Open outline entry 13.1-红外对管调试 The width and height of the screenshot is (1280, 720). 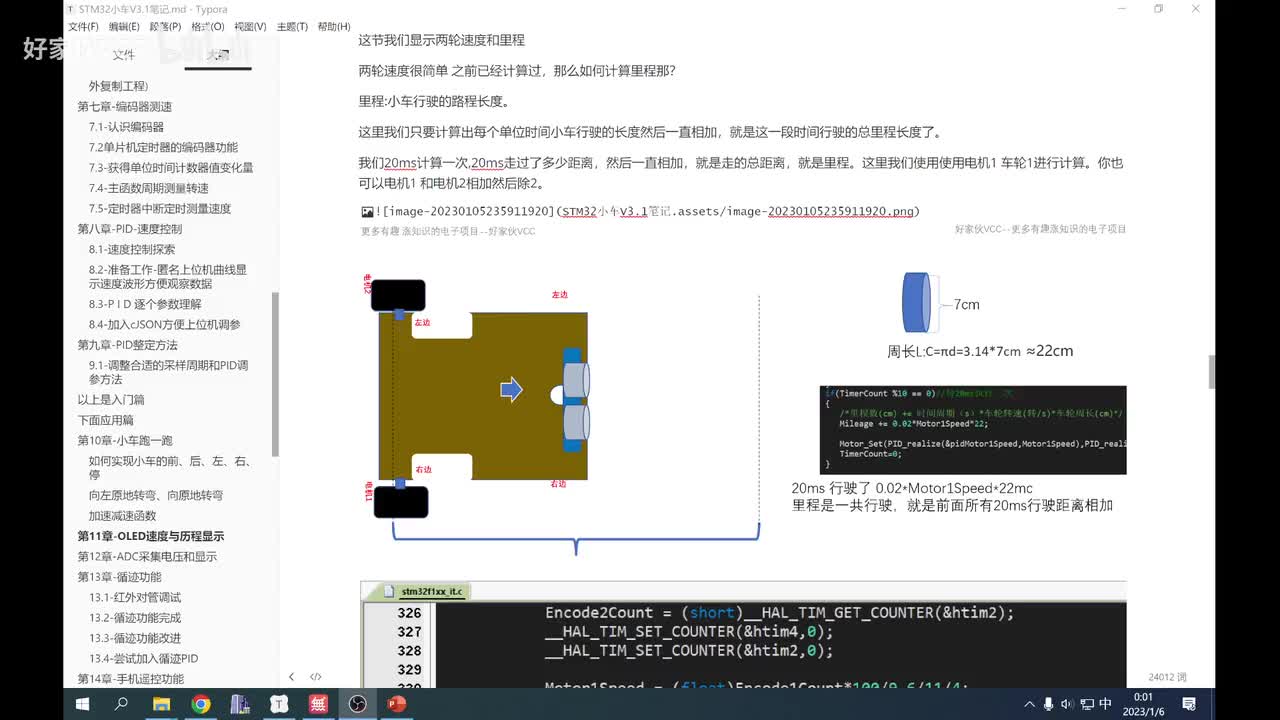pyautogui.click(x=135, y=597)
